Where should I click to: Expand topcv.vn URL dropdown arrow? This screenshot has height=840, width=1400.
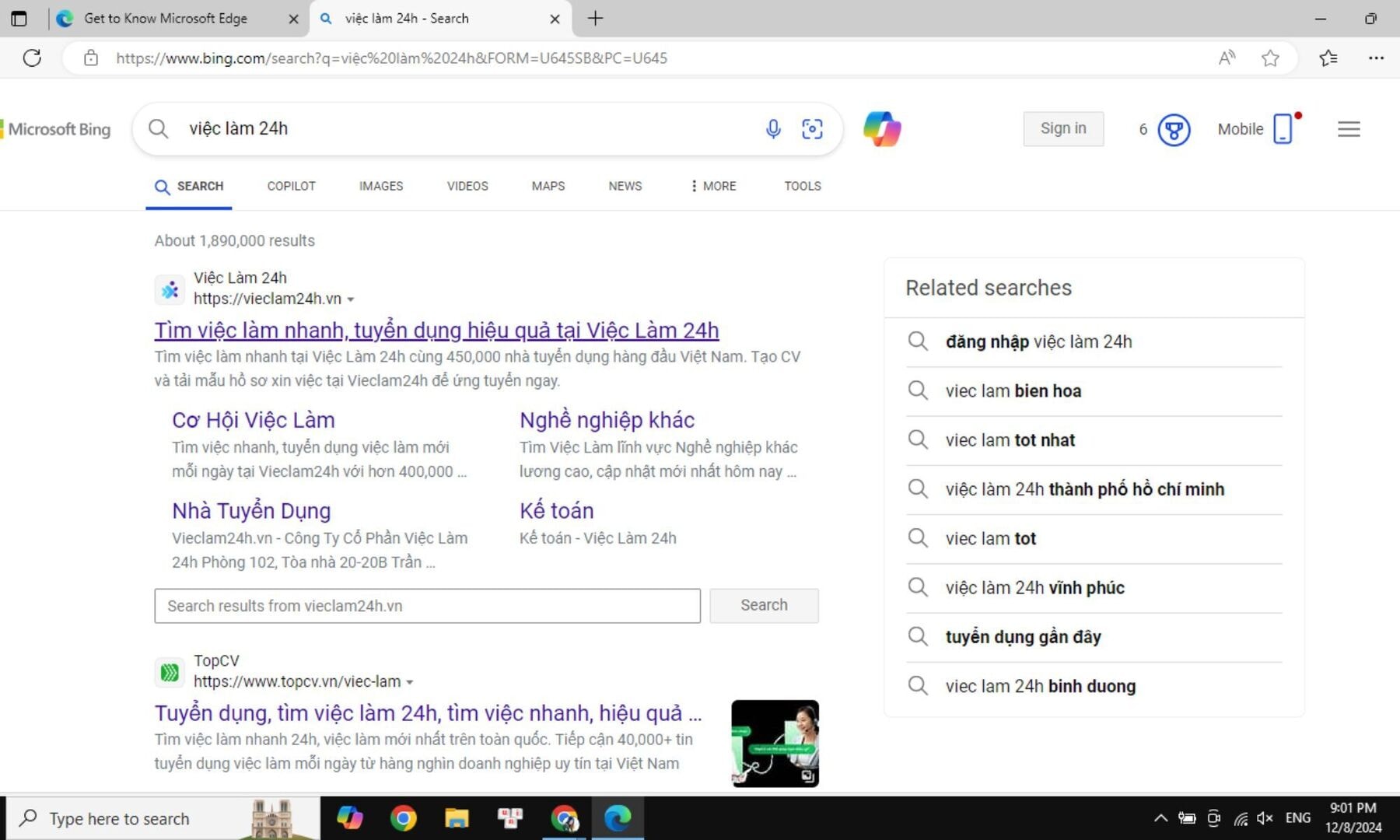point(410,682)
